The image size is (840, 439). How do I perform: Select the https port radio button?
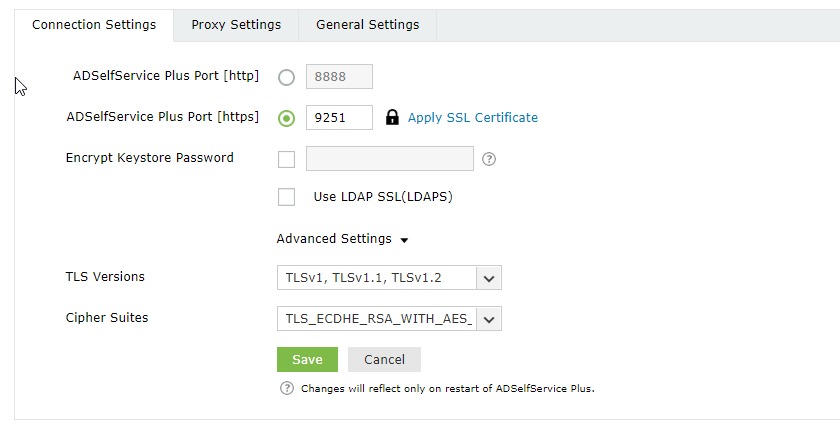[x=287, y=118]
